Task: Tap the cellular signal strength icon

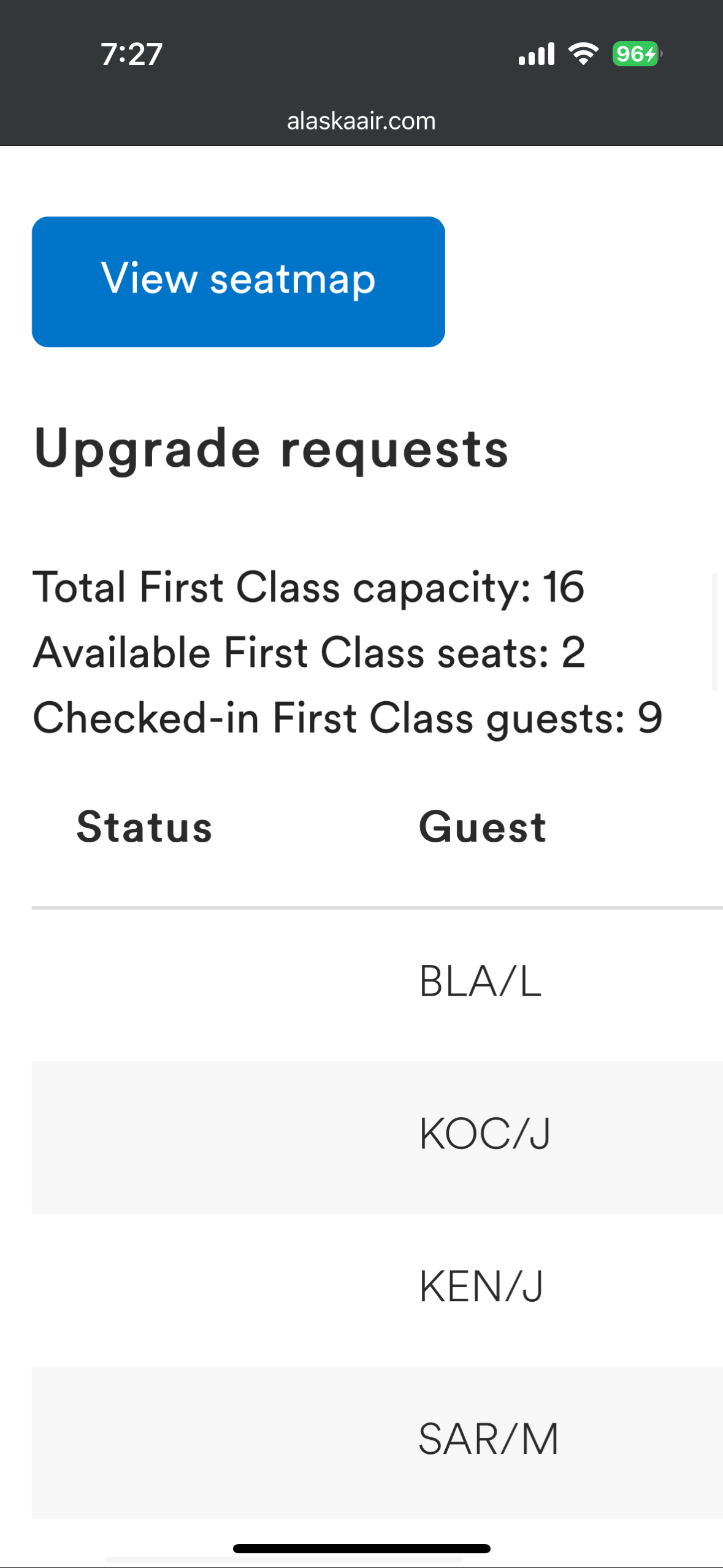Action: tap(536, 54)
